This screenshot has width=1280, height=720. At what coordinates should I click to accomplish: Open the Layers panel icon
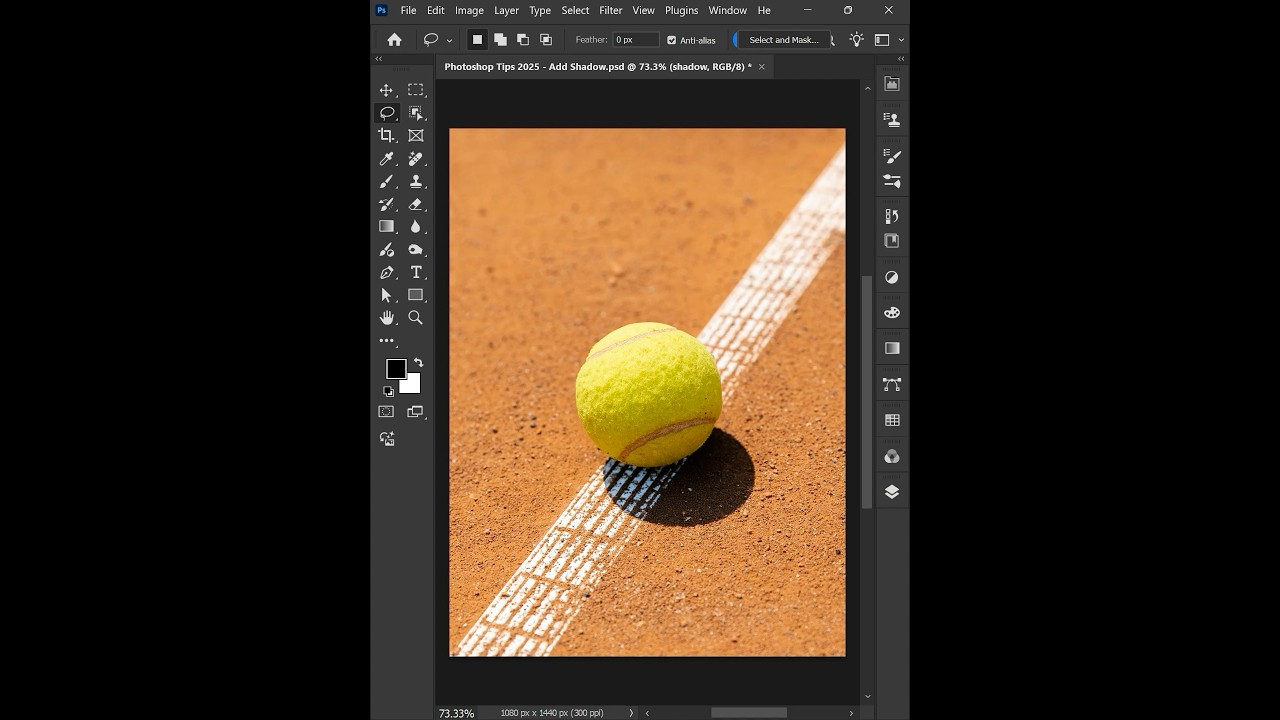point(892,492)
